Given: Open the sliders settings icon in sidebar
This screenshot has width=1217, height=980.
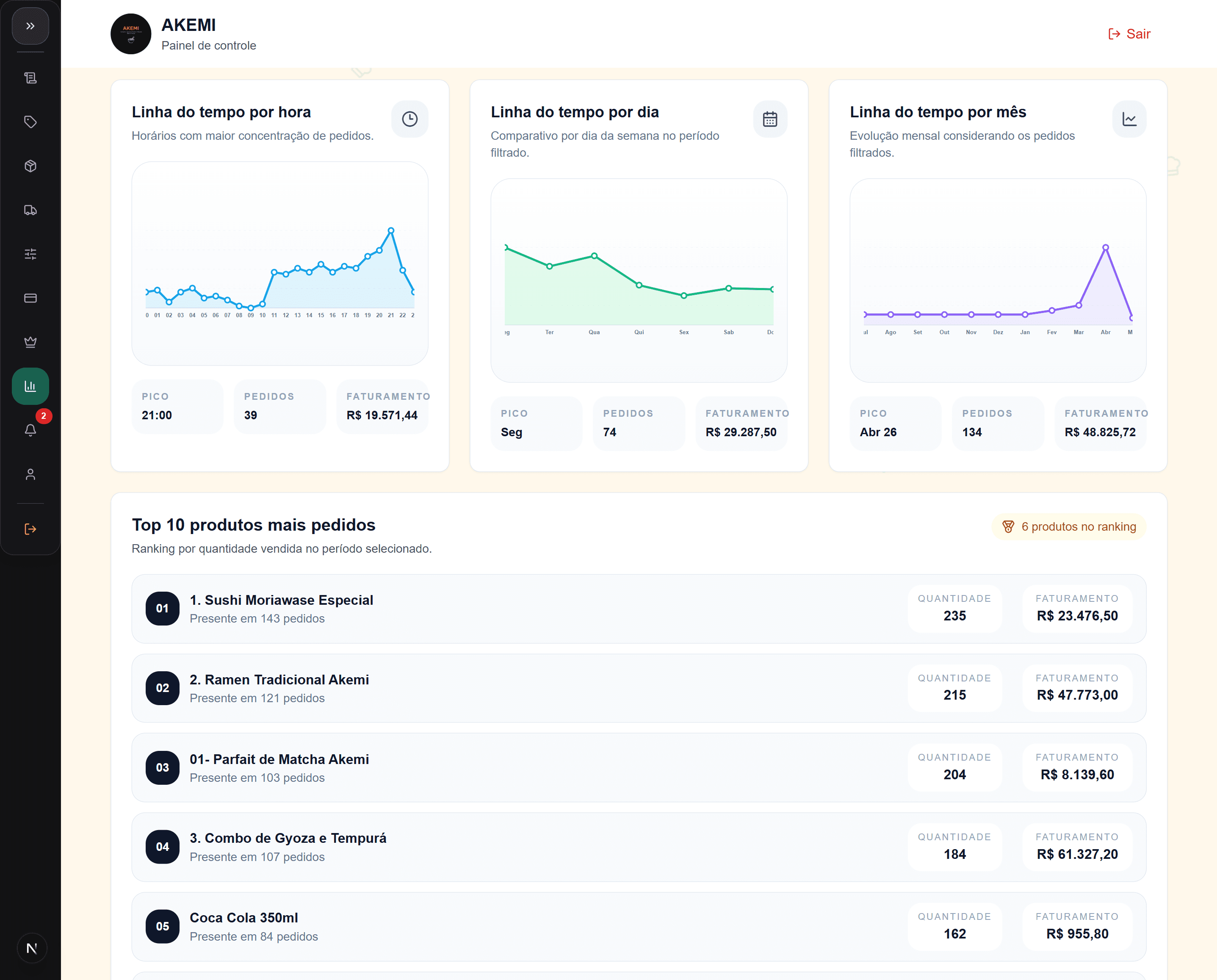Looking at the screenshot, I should 30,254.
